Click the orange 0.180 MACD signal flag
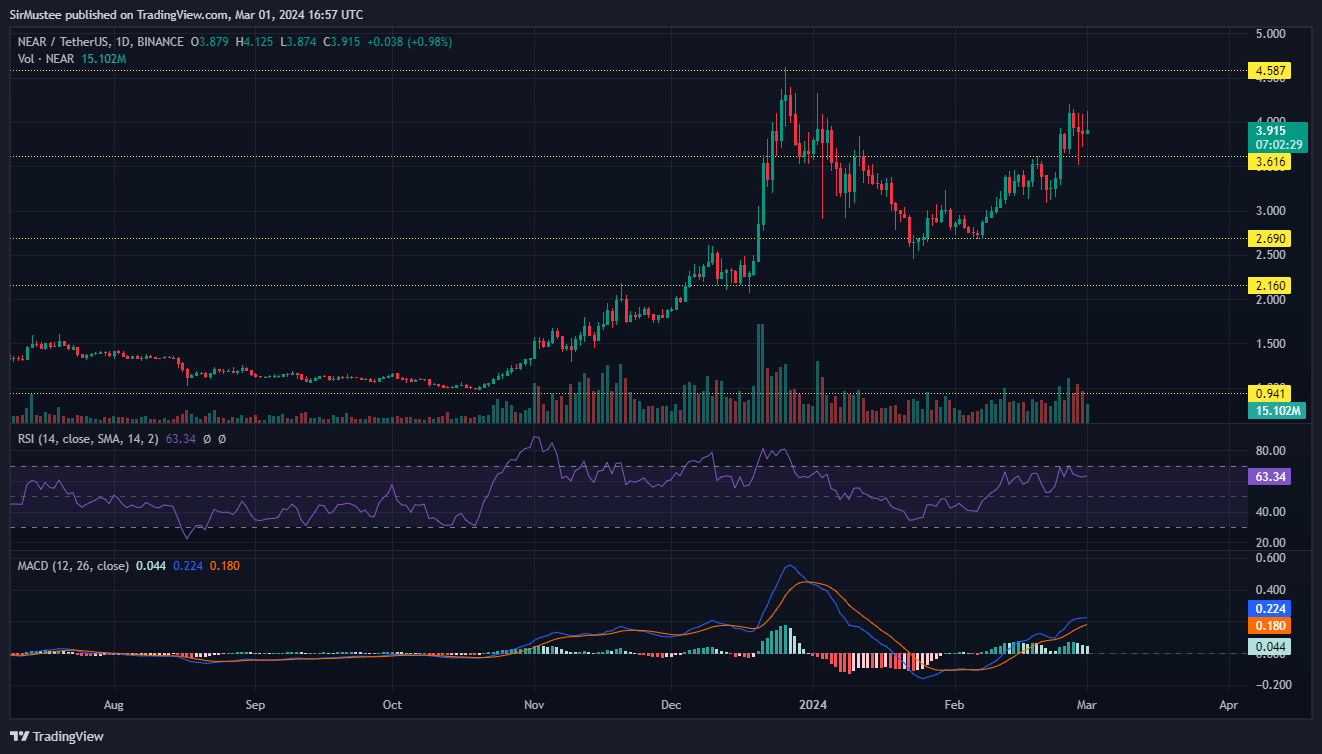The height and width of the screenshot is (754, 1322). [x=1268, y=627]
